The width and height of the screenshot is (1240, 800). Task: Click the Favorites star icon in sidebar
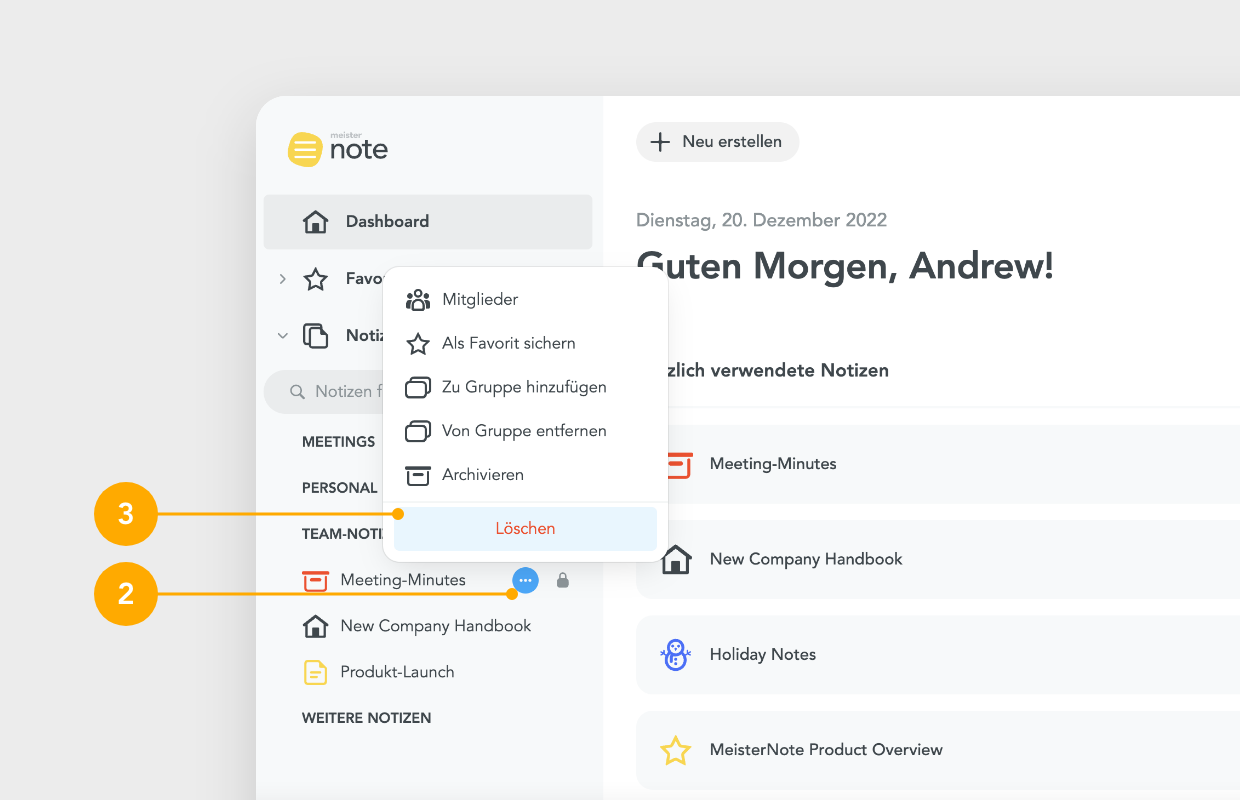(x=315, y=279)
